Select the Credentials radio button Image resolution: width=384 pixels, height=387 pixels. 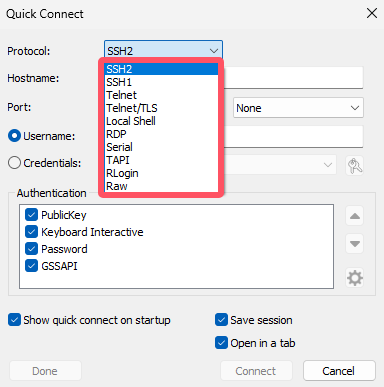click(14, 163)
